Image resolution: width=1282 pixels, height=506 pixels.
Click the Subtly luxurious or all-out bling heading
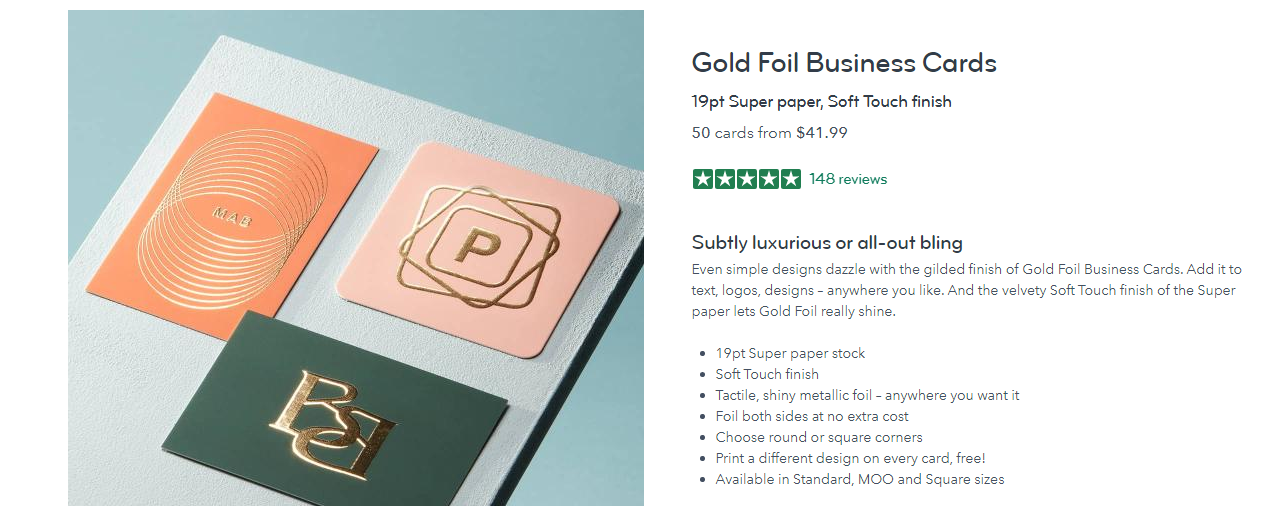(x=827, y=243)
